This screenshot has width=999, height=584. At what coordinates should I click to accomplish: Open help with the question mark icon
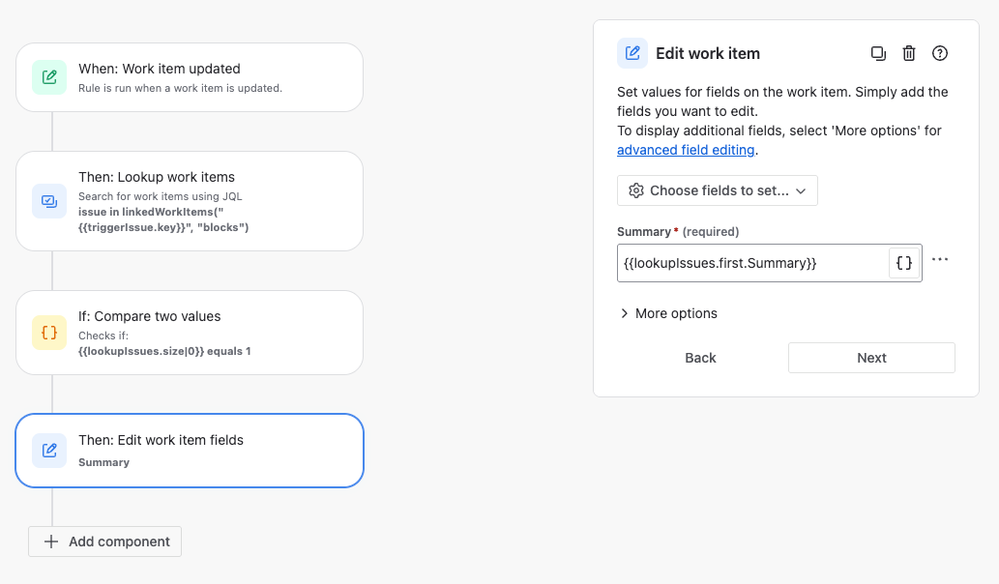(940, 53)
